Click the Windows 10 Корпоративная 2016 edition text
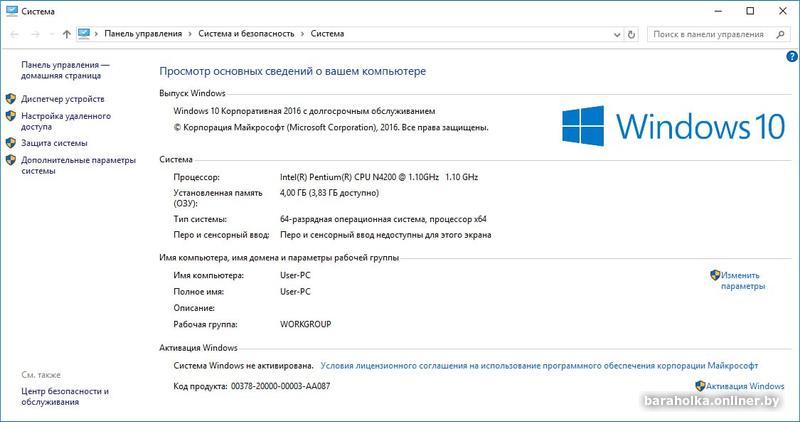800x422 pixels. (304, 111)
